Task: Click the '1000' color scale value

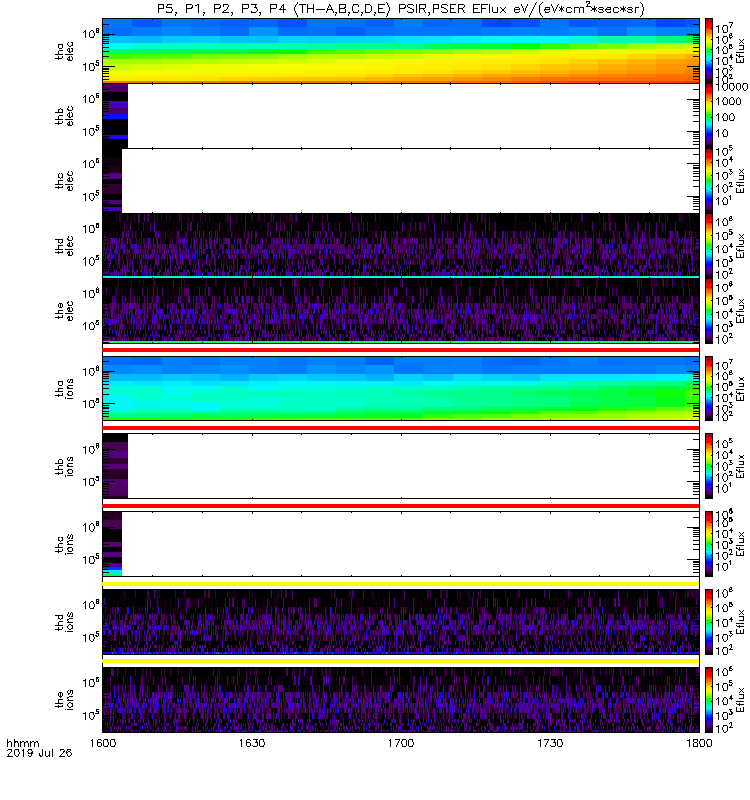Action: click(x=728, y=101)
